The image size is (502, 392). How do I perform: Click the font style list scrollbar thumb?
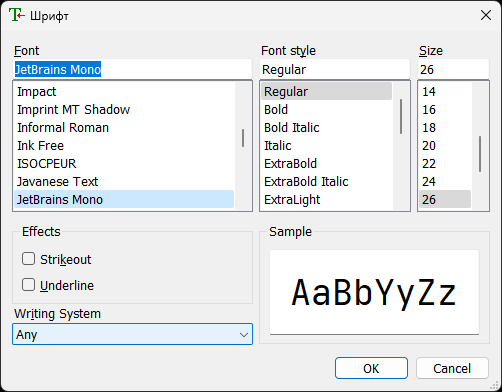pyautogui.click(x=401, y=116)
